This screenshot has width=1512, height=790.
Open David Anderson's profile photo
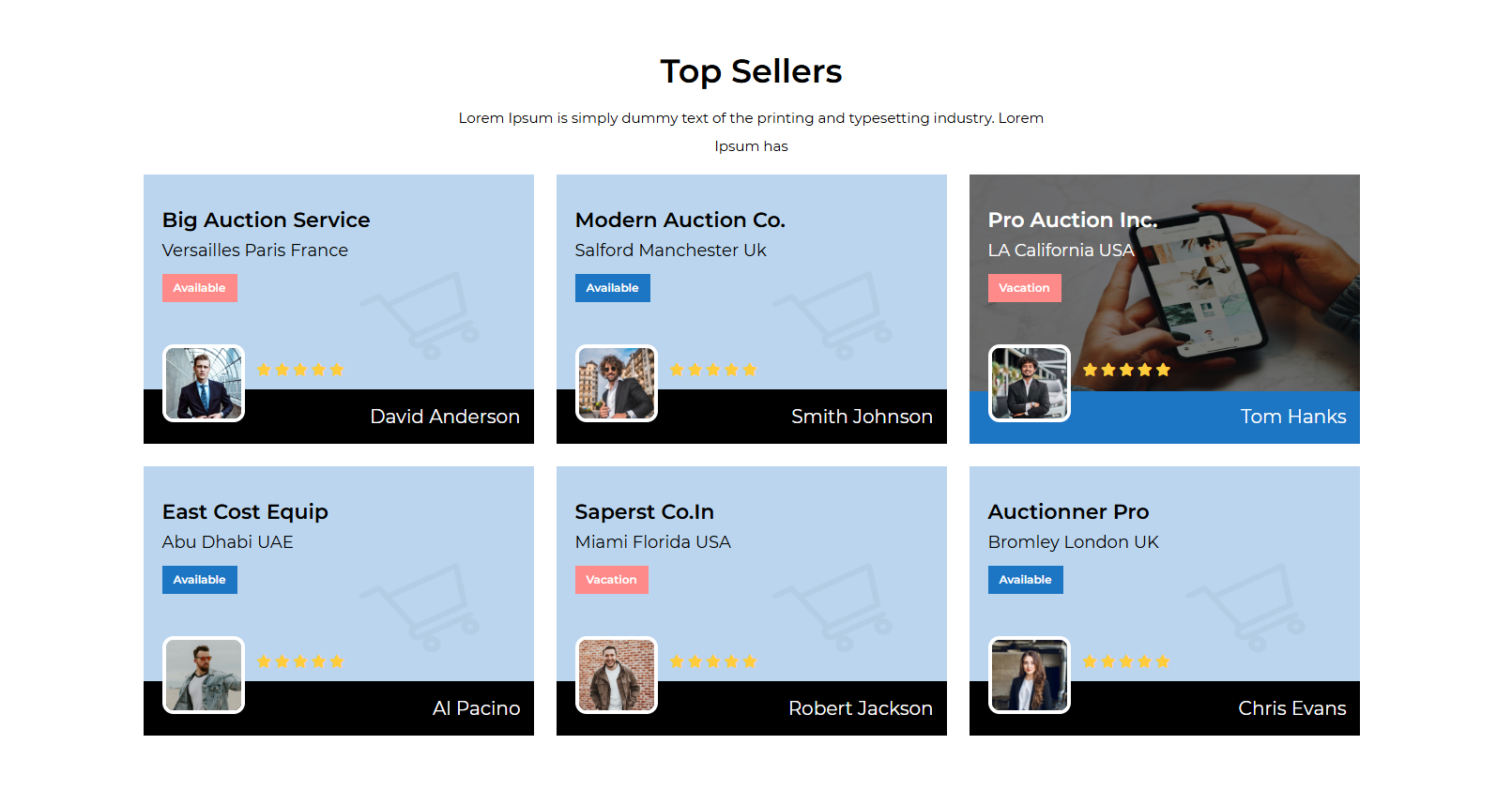(204, 384)
